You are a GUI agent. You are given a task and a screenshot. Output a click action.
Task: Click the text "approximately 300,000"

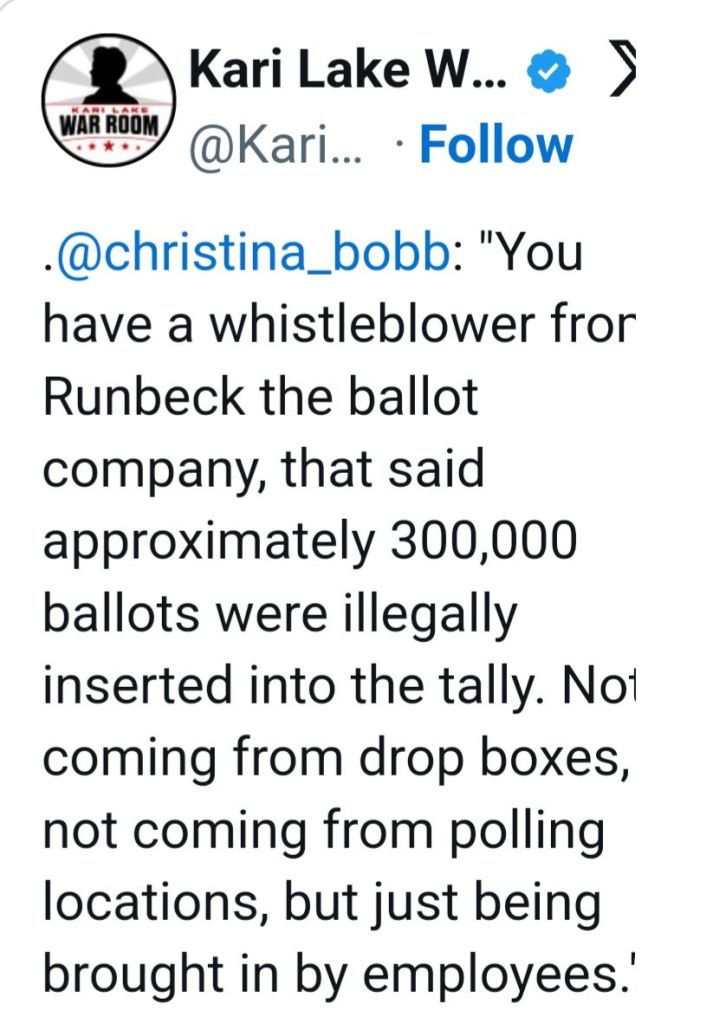[310, 541]
